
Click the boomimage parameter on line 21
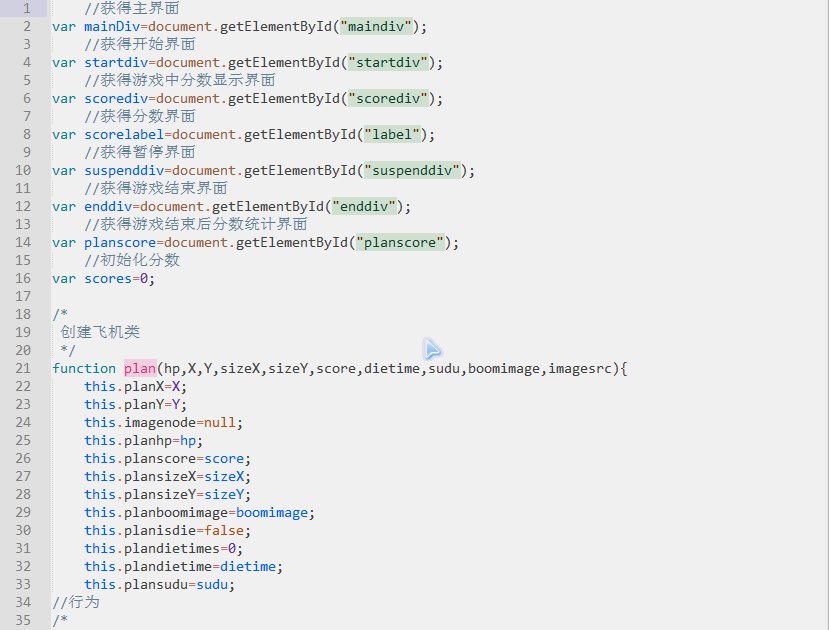(x=504, y=368)
